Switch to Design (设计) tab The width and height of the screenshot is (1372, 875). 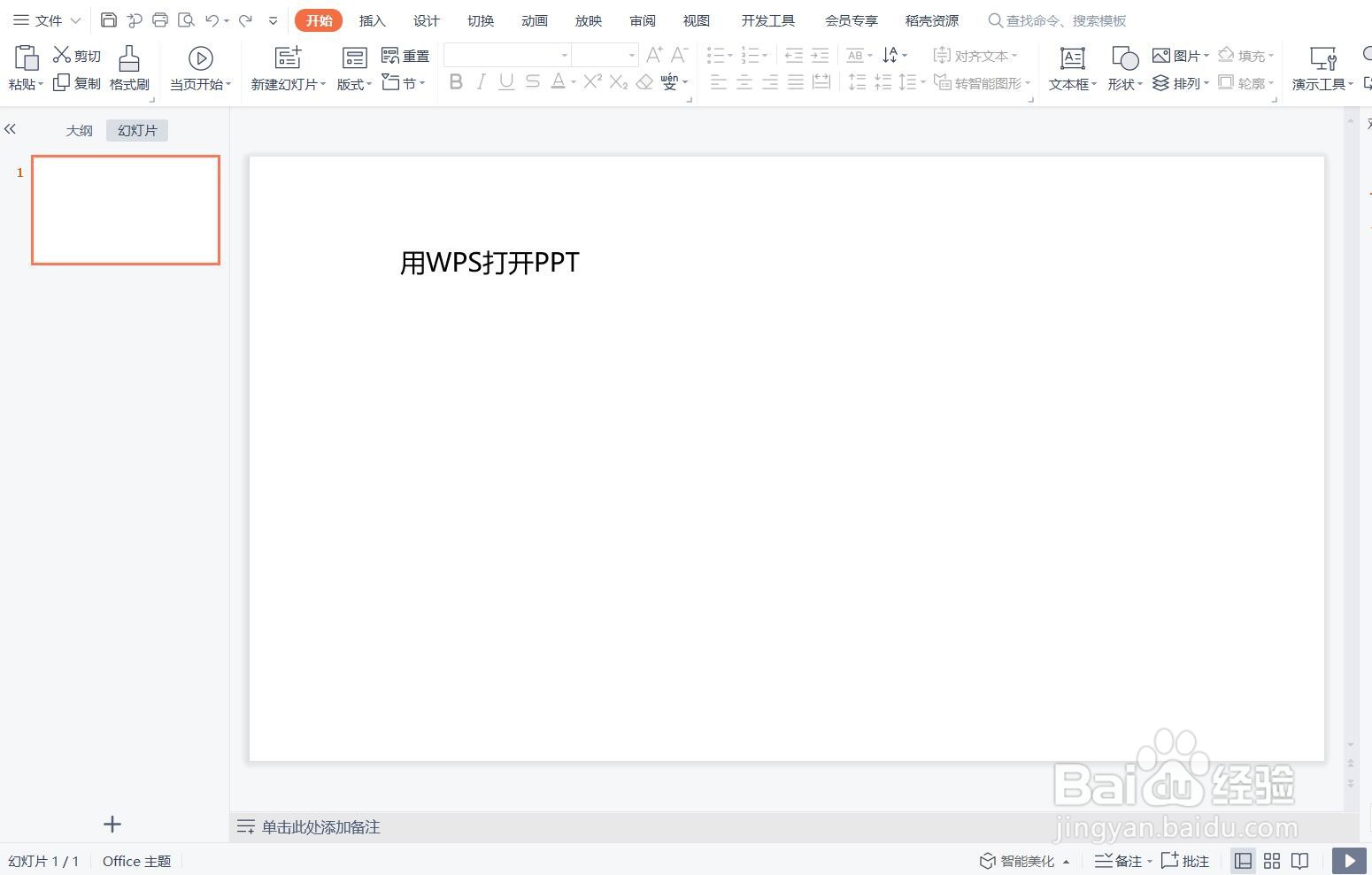point(426,20)
